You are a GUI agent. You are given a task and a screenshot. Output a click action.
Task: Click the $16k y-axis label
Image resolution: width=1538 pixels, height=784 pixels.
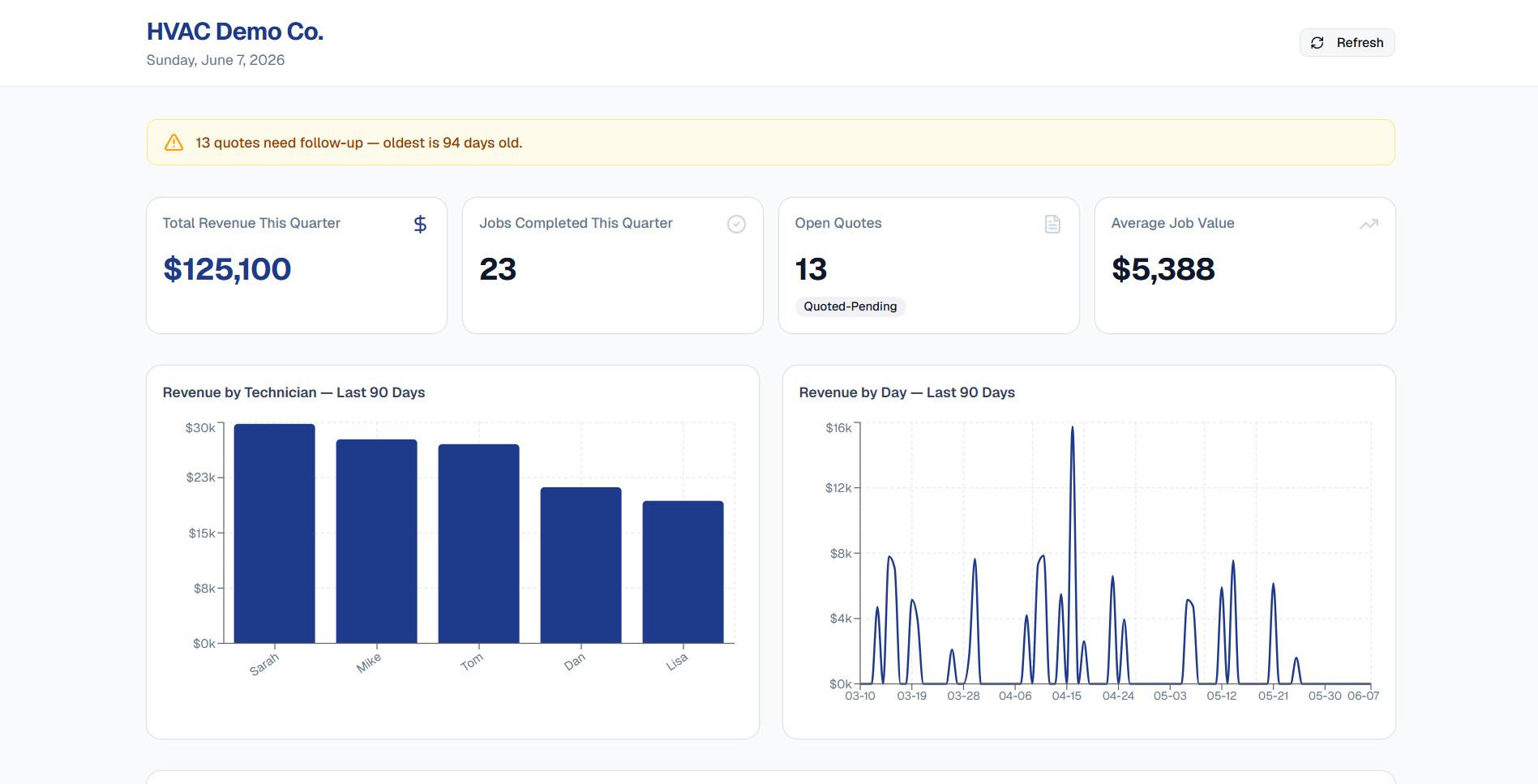coord(839,428)
